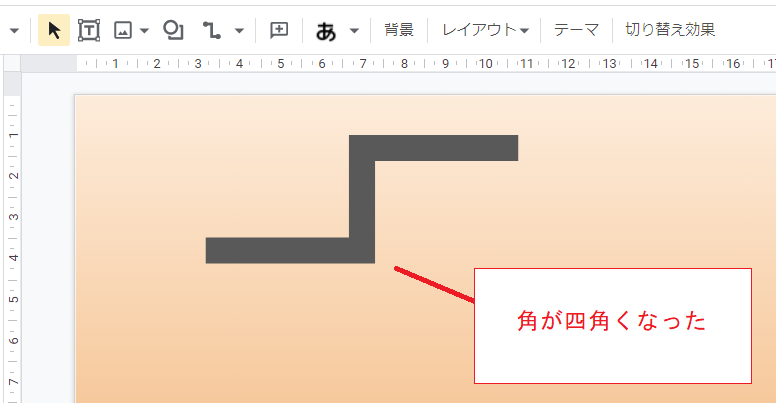Screen dimensions: 776x403
Task: Open the 背景 background settings
Action: click(x=399, y=30)
